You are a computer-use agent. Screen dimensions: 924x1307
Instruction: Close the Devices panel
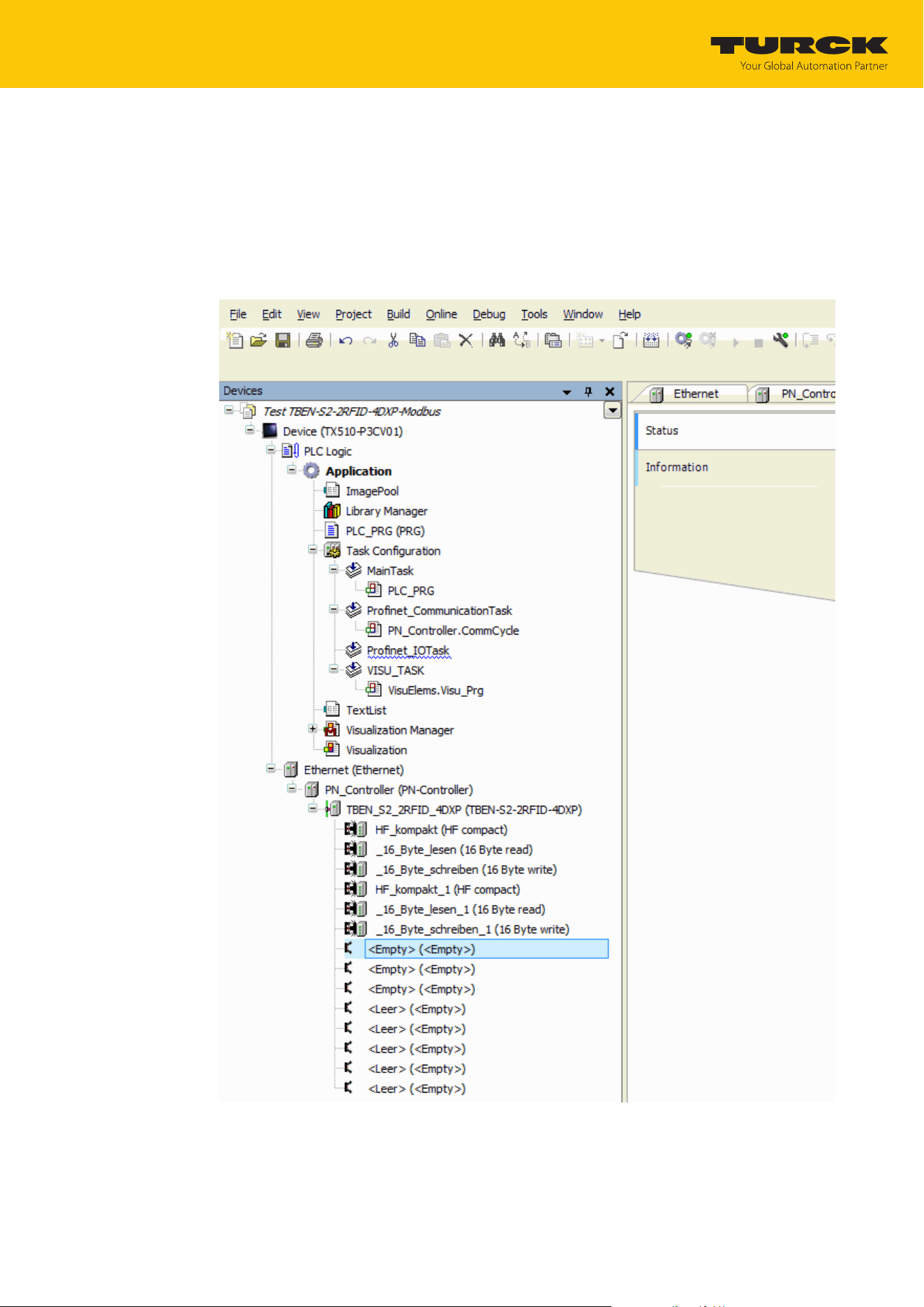click(610, 392)
